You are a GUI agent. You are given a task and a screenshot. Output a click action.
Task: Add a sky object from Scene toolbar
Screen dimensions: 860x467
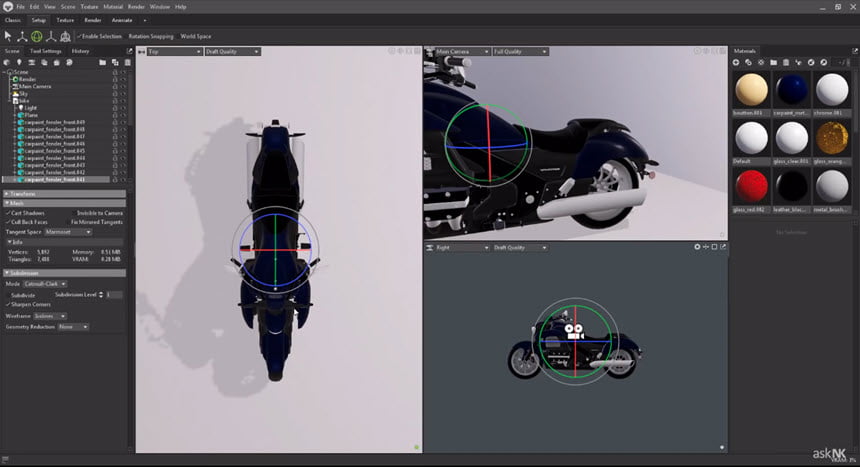tap(44, 63)
